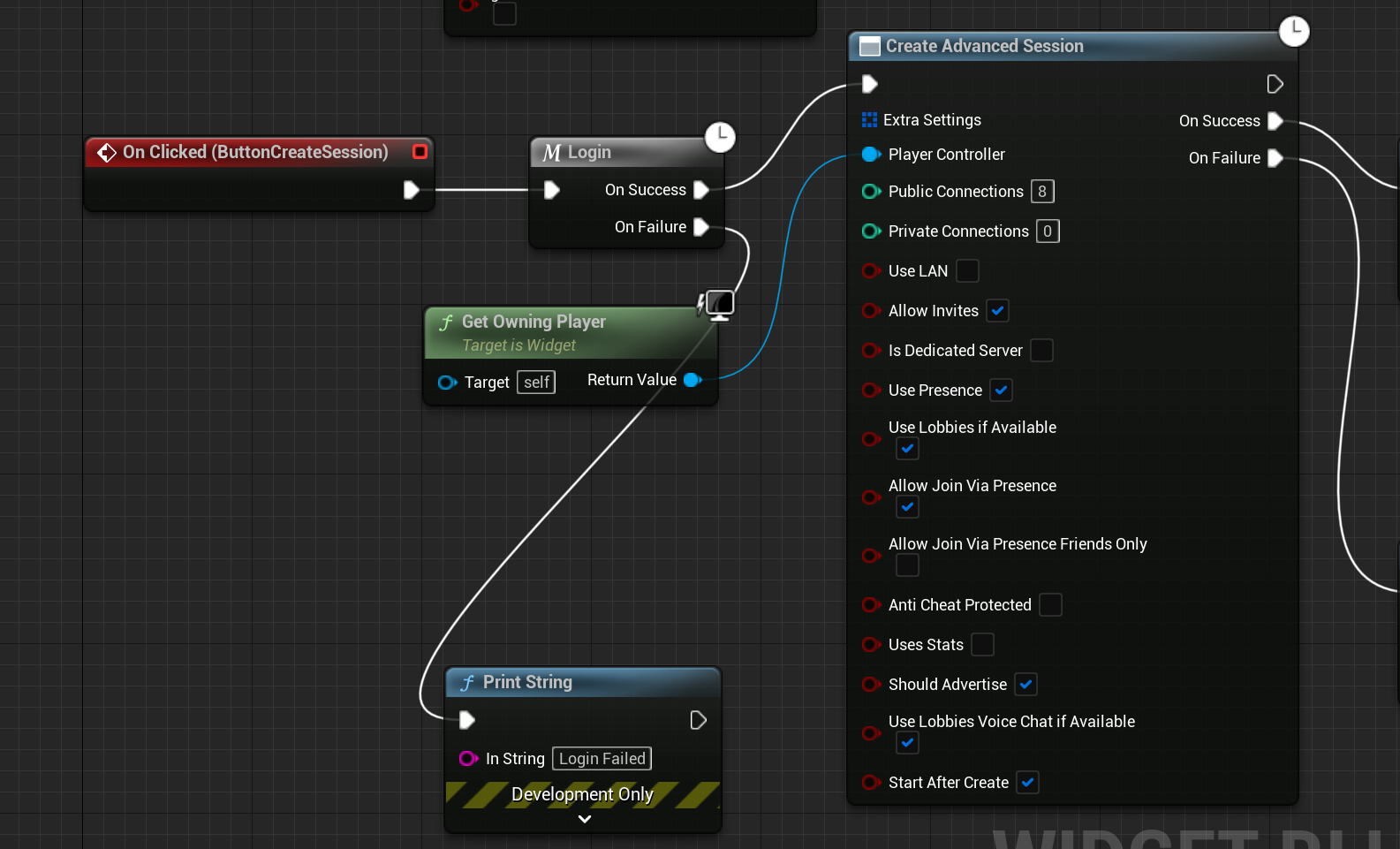Screen dimensions: 1400x849
Task: Click the Login node's On Failure pin
Action: [701, 227]
